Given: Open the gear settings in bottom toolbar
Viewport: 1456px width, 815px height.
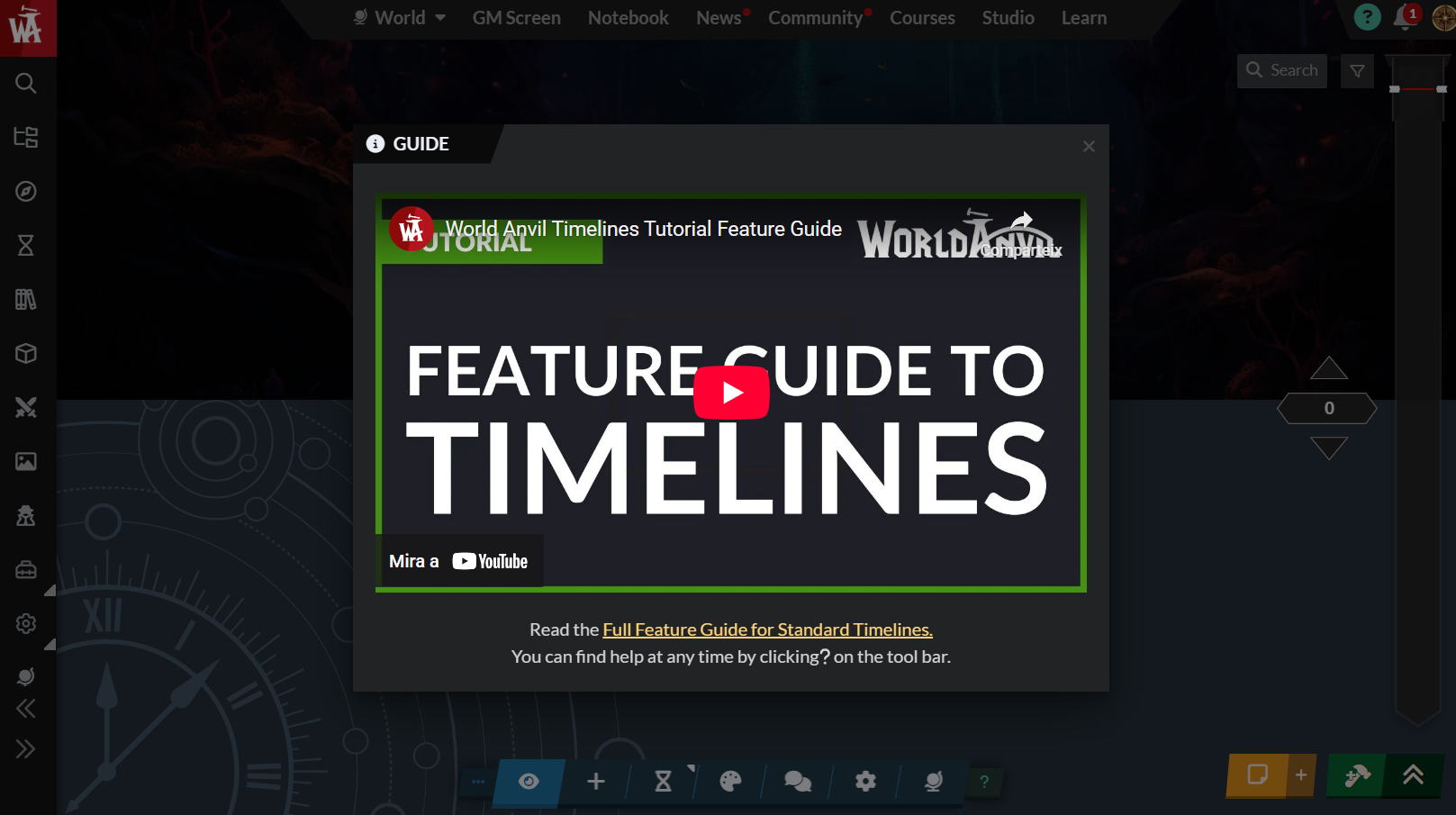Looking at the screenshot, I should (865, 782).
